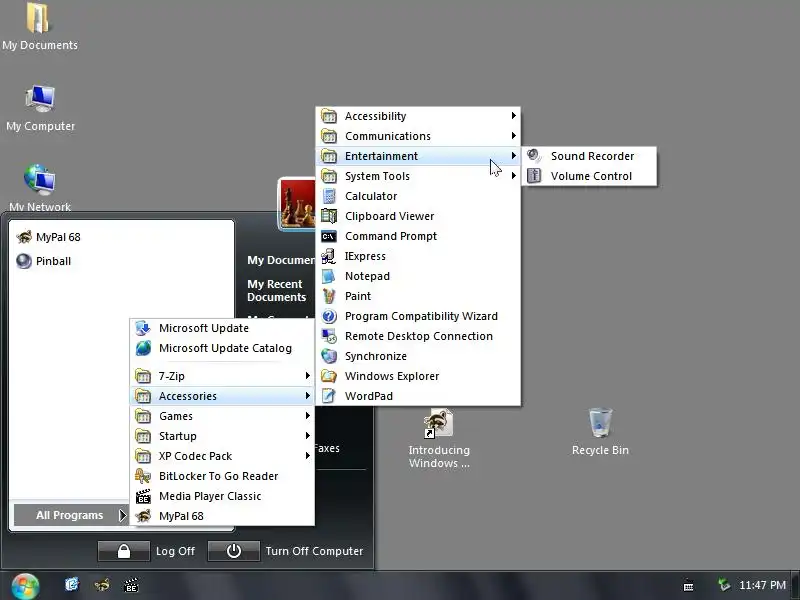
Task: Click Microsoft Update Catalog globe icon
Action: (x=143, y=348)
